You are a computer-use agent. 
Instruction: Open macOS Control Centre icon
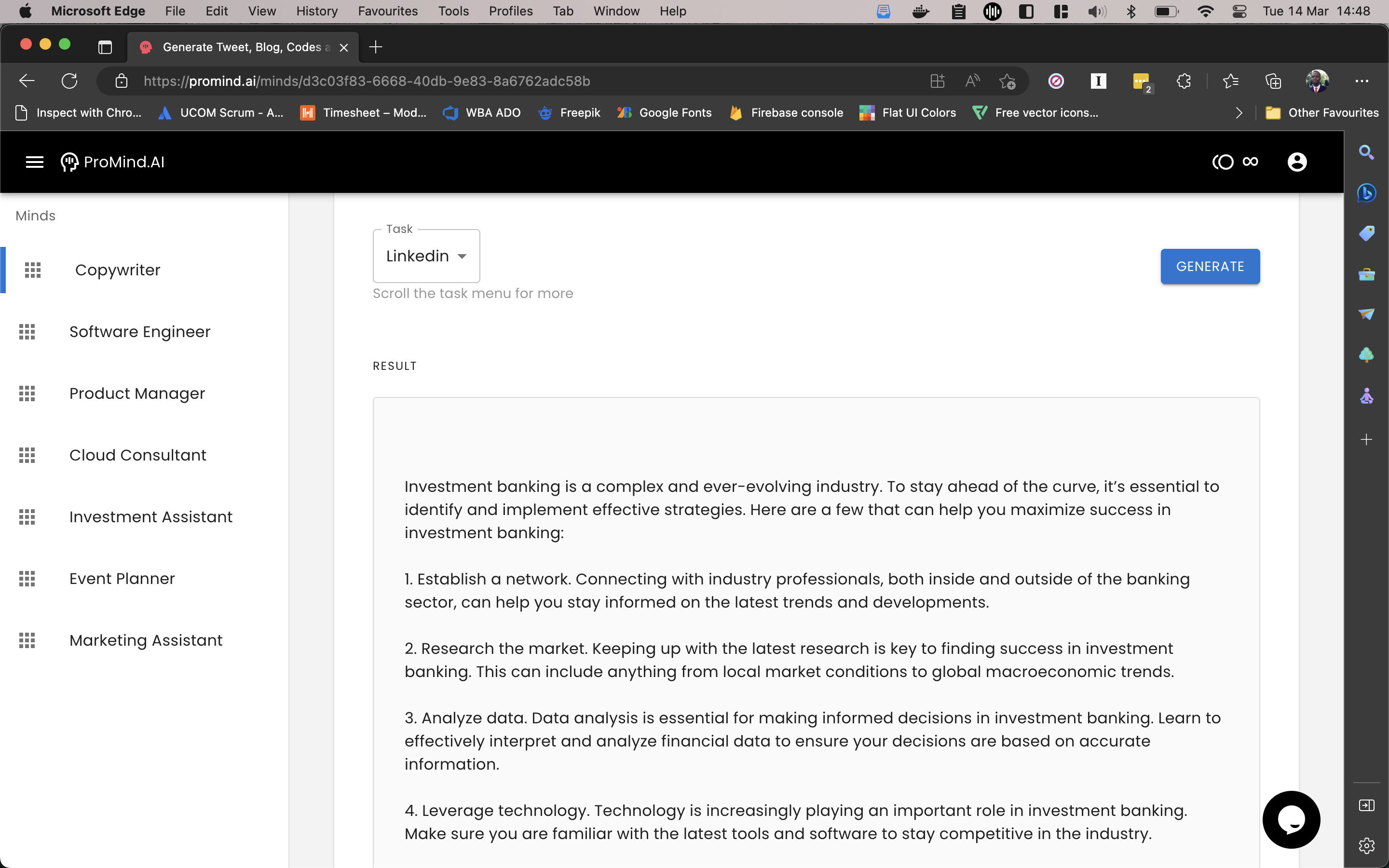[x=1239, y=12]
